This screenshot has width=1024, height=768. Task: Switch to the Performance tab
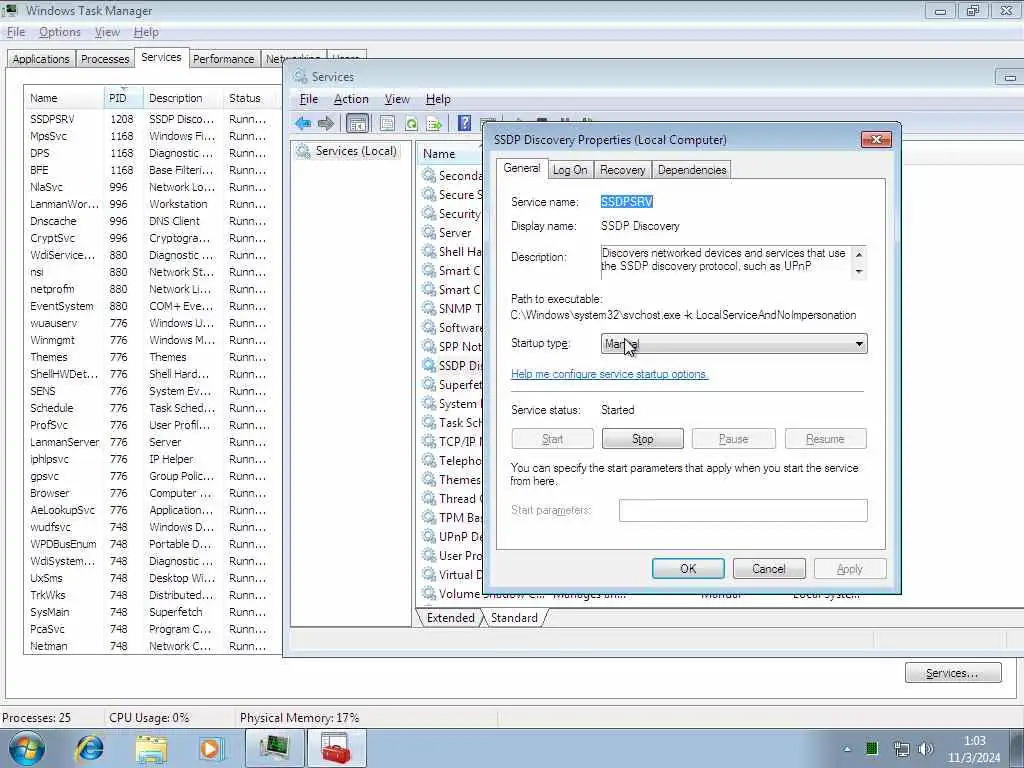click(x=223, y=59)
